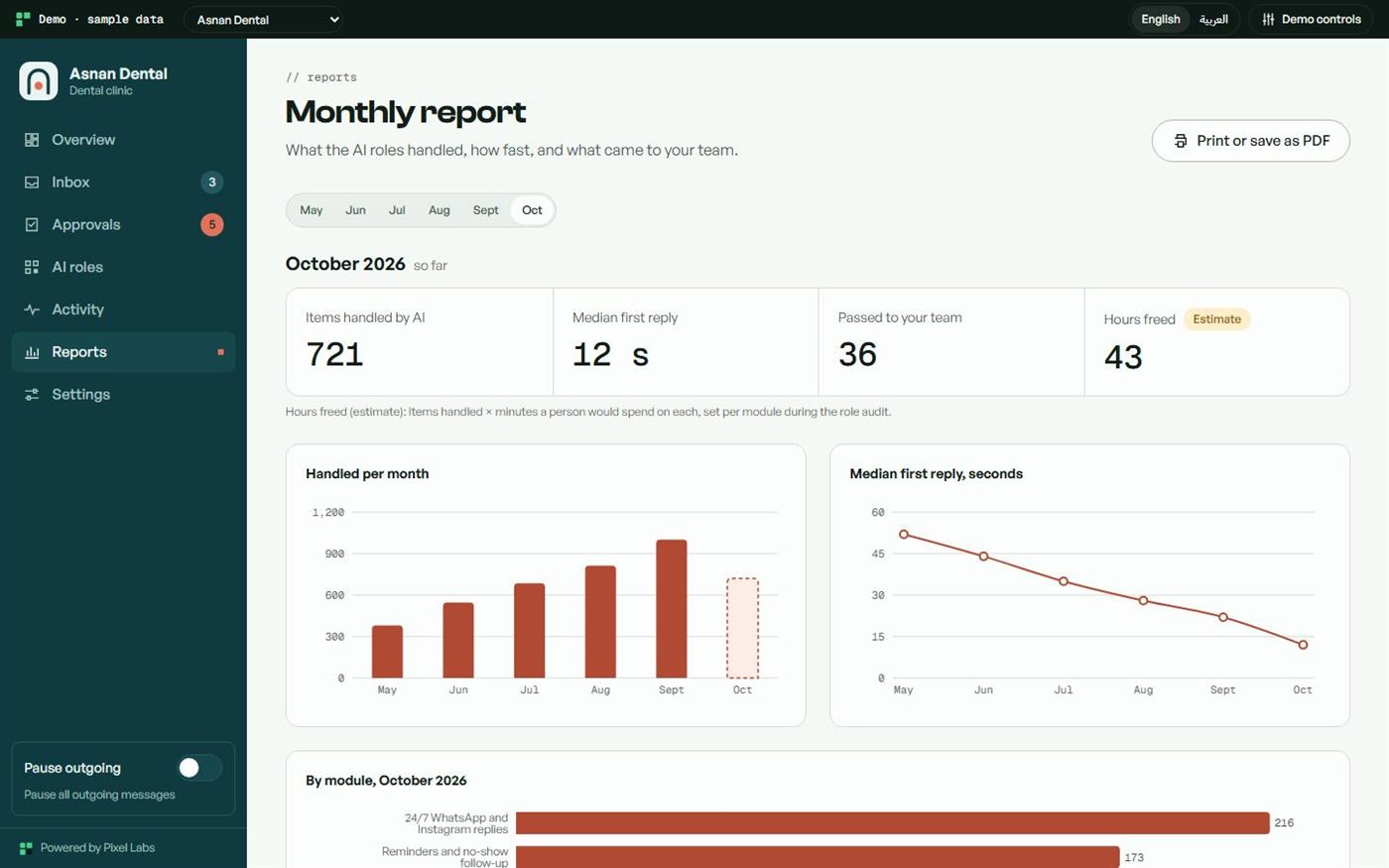1389x868 pixels.
Task: Click the Inbox badge showing 3
Action: [x=211, y=183]
